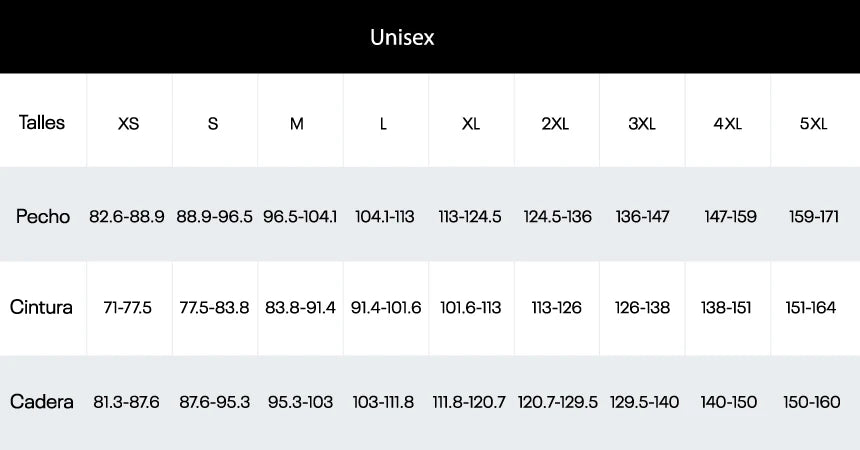860x450 pixels.
Task: Select Pecho value 82.6-88.9
Action: click(127, 217)
